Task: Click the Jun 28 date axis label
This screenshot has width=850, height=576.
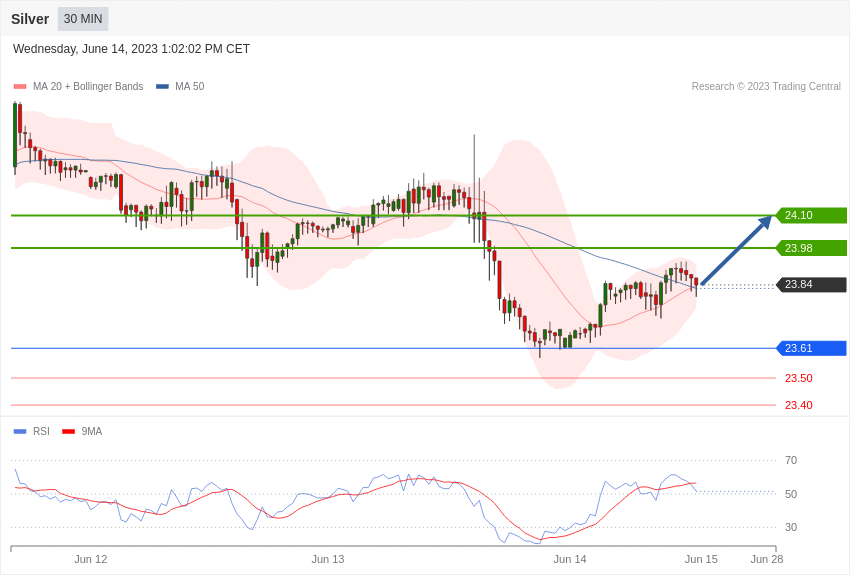Action: (767, 559)
